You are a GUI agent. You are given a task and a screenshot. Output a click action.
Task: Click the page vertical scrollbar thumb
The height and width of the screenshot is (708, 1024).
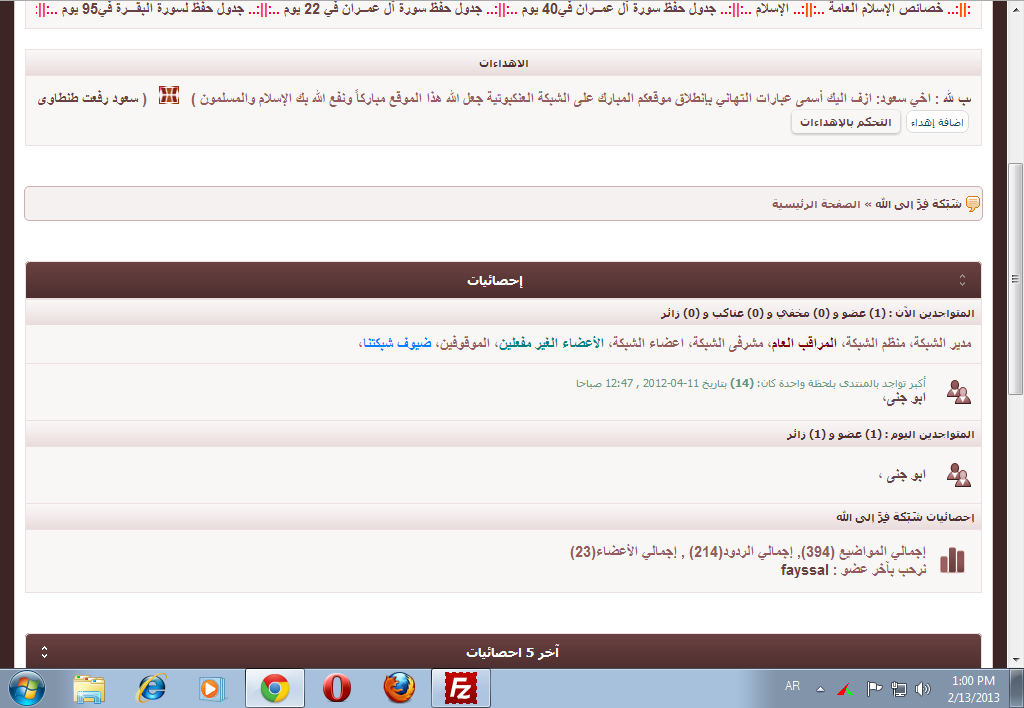(1015, 279)
